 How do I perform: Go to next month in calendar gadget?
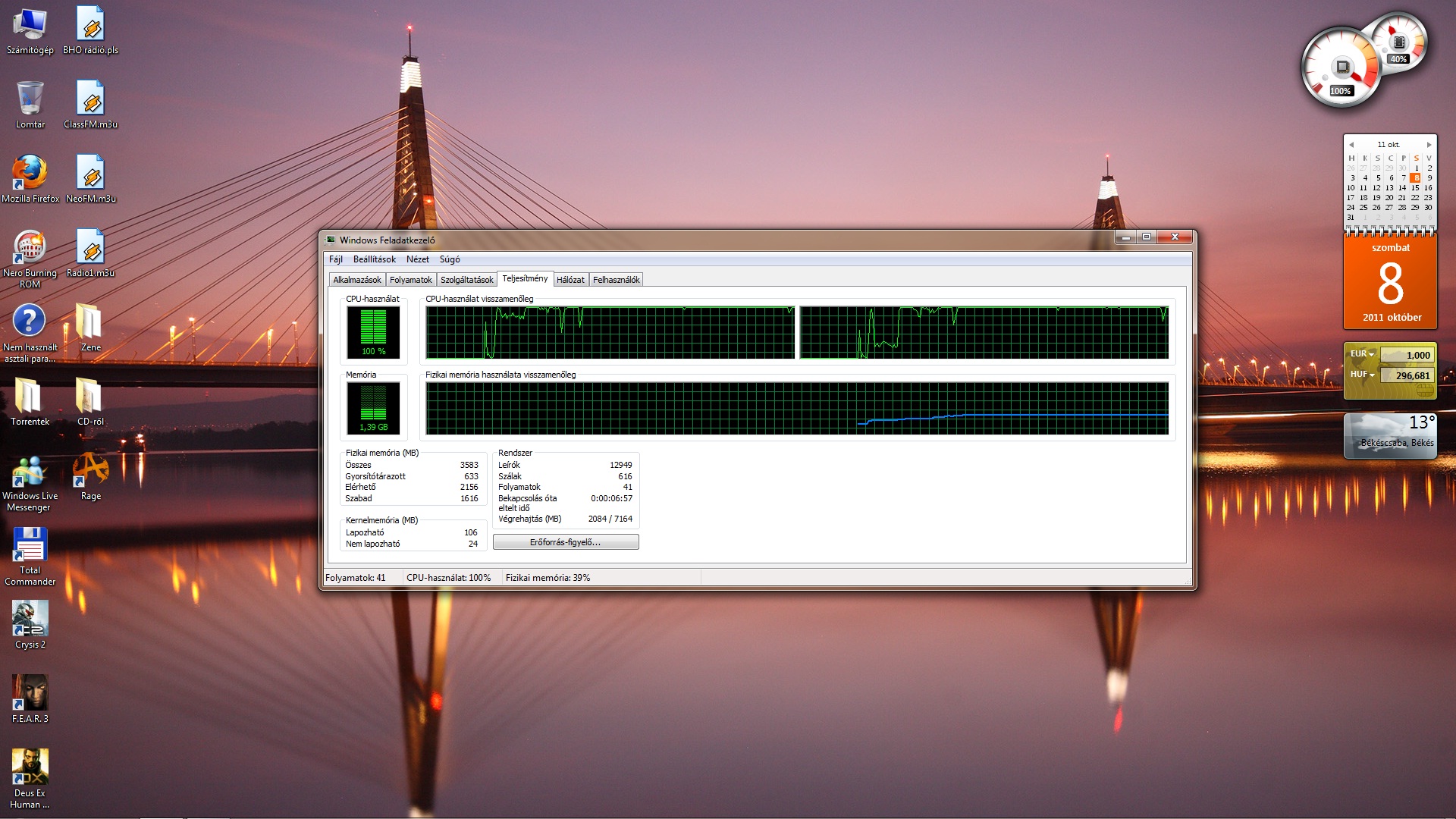tap(1429, 144)
